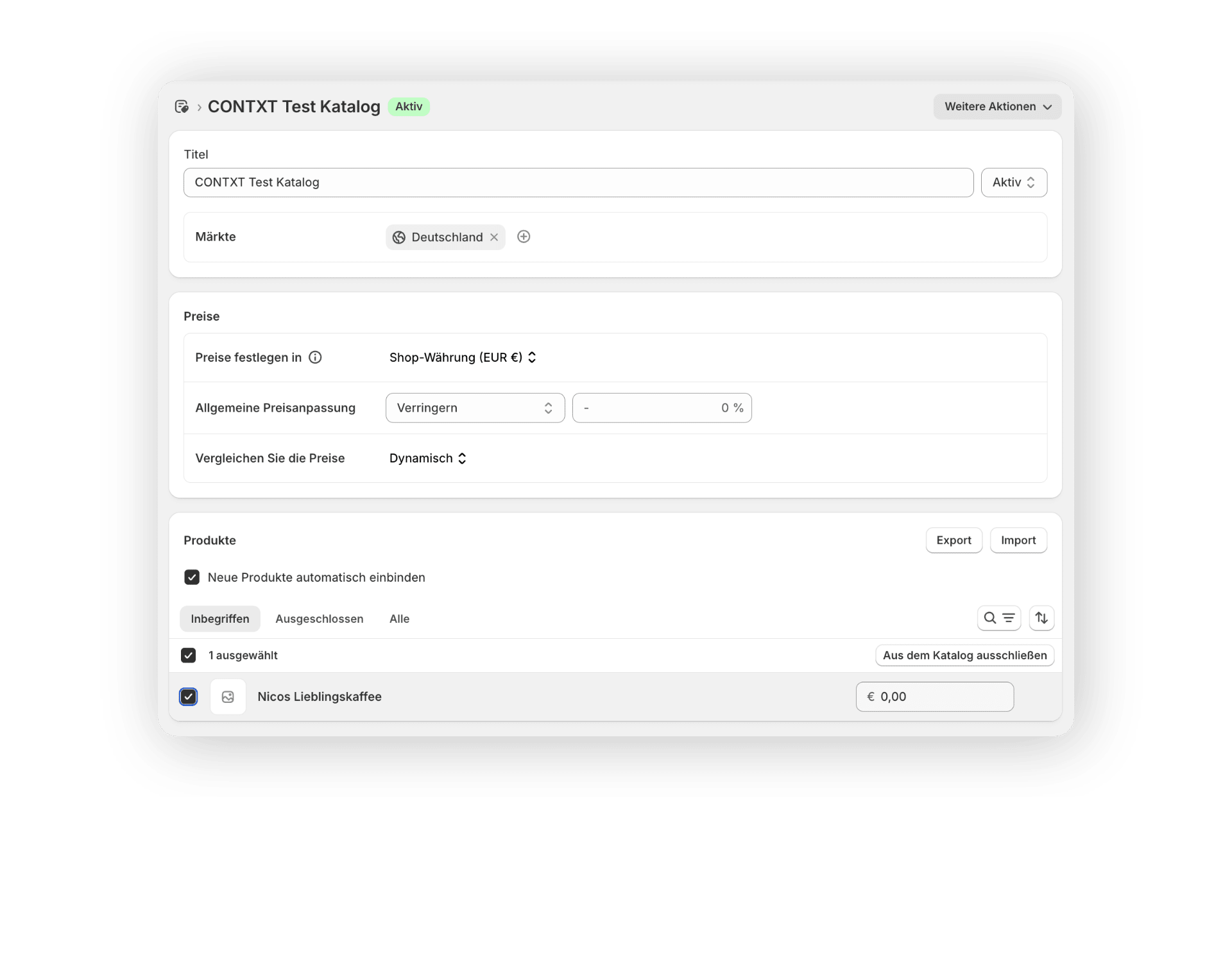1232x962 pixels.
Task: Add a market with plus icon
Action: pyautogui.click(x=524, y=237)
